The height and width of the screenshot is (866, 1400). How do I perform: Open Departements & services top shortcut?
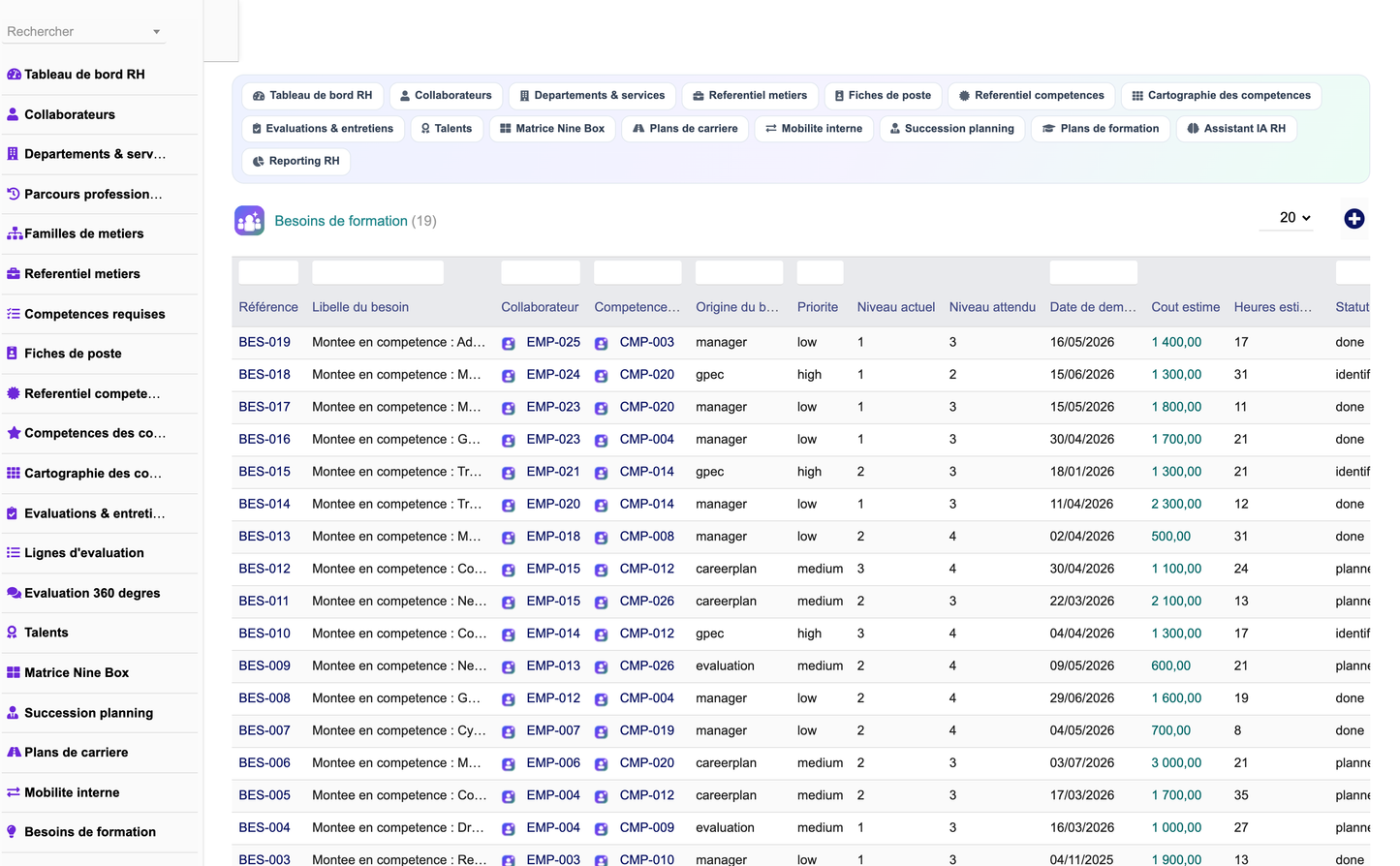click(592, 96)
